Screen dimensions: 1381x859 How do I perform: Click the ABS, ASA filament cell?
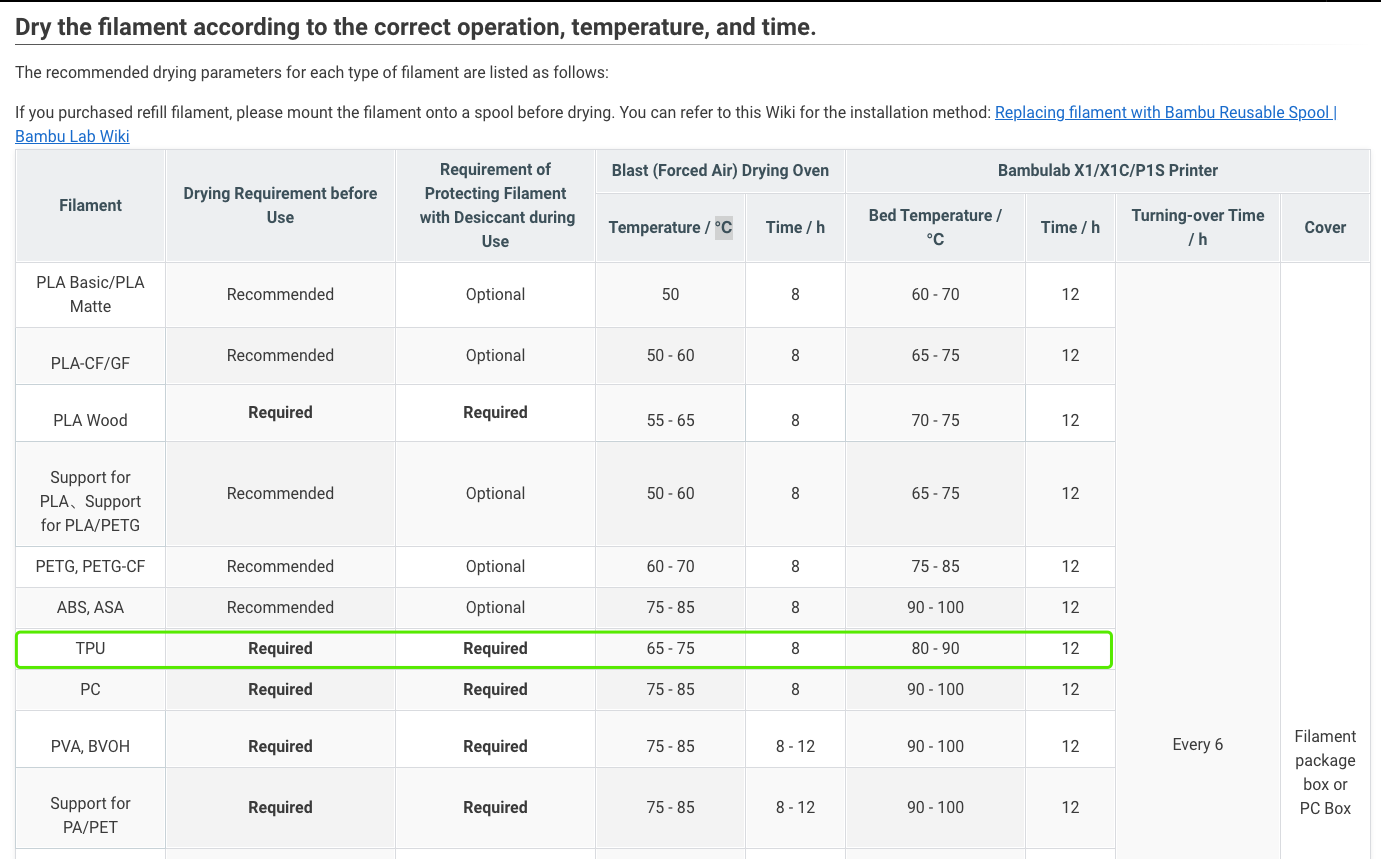click(x=90, y=607)
